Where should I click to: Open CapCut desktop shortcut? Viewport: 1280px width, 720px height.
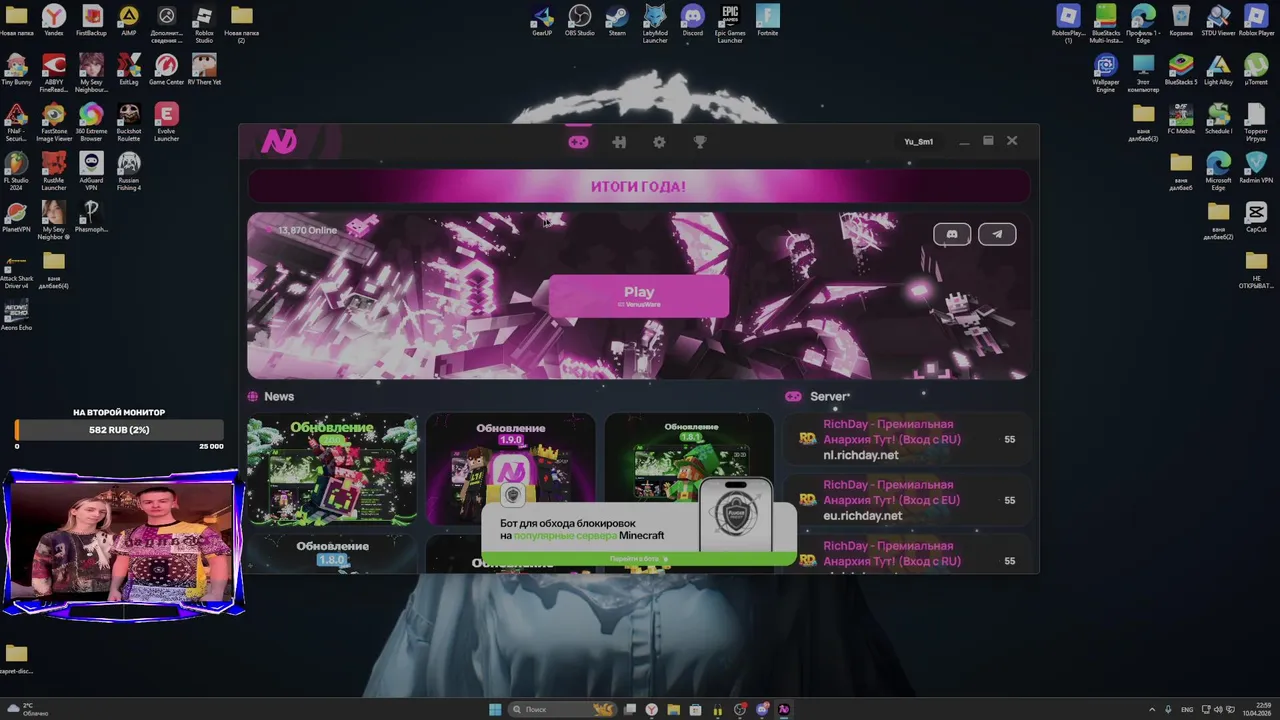(1256, 216)
